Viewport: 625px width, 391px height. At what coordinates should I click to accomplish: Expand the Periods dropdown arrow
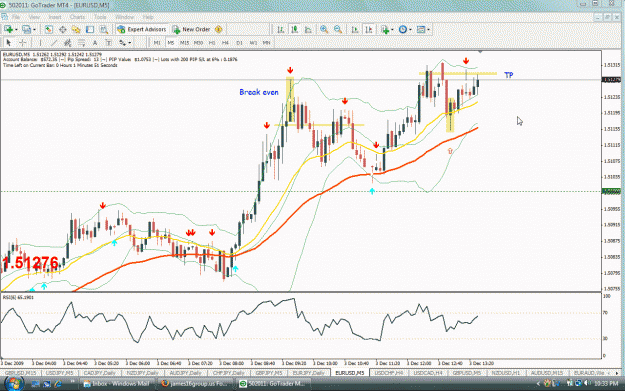[x=410, y=29]
